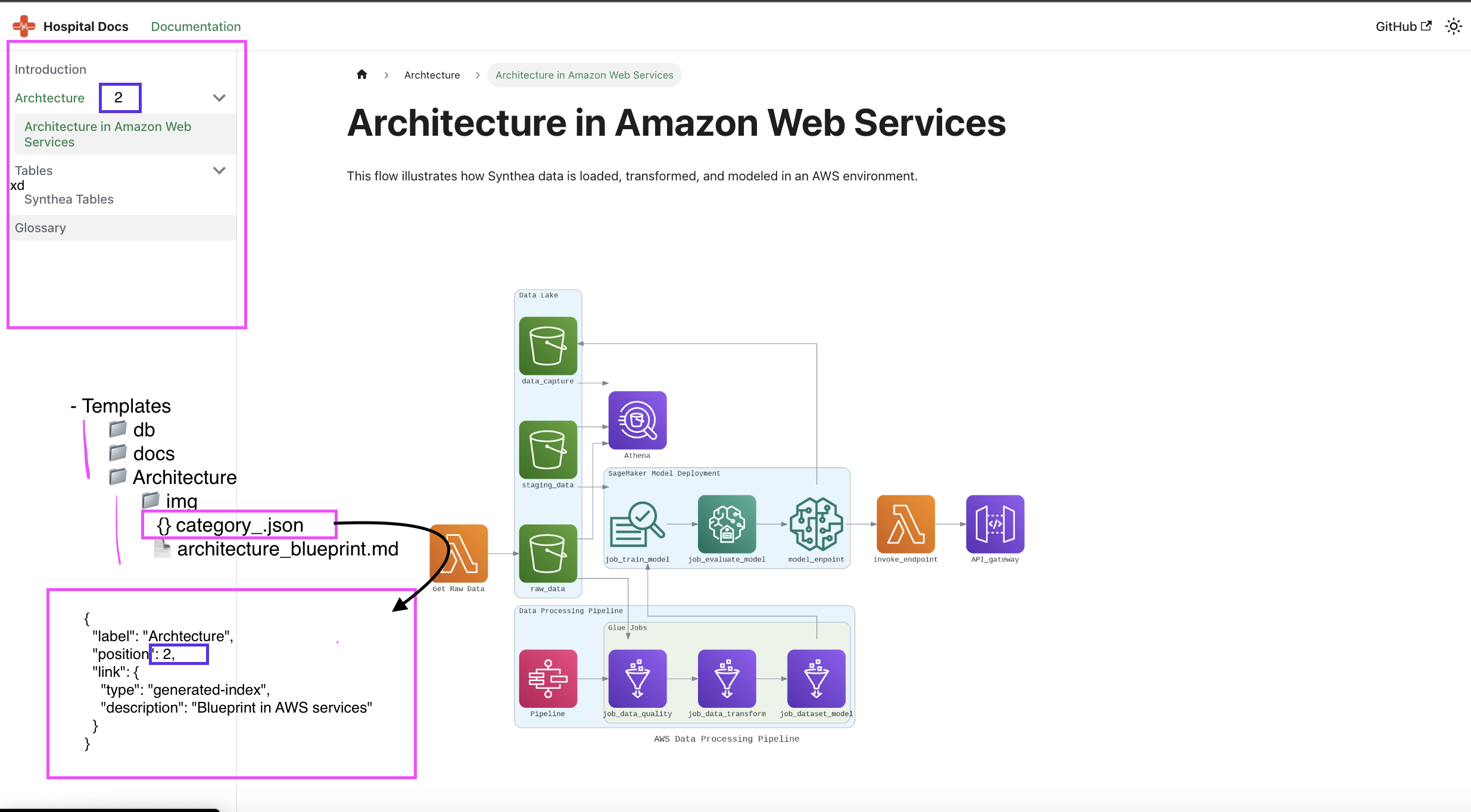Click the Athena icon in diagram
The height and width of the screenshot is (812, 1471).
tap(637, 420)
